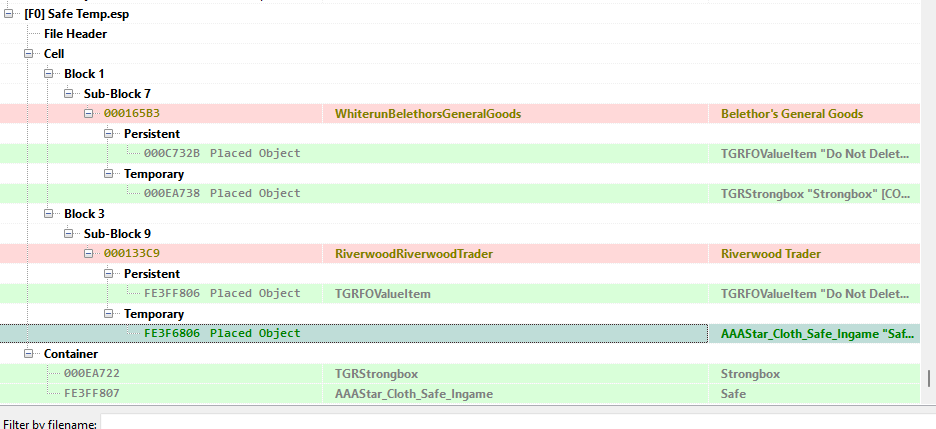Click TGRStrongbox "Strongbox" placed object name
This screenshot has height=429, width=936.
815,193
